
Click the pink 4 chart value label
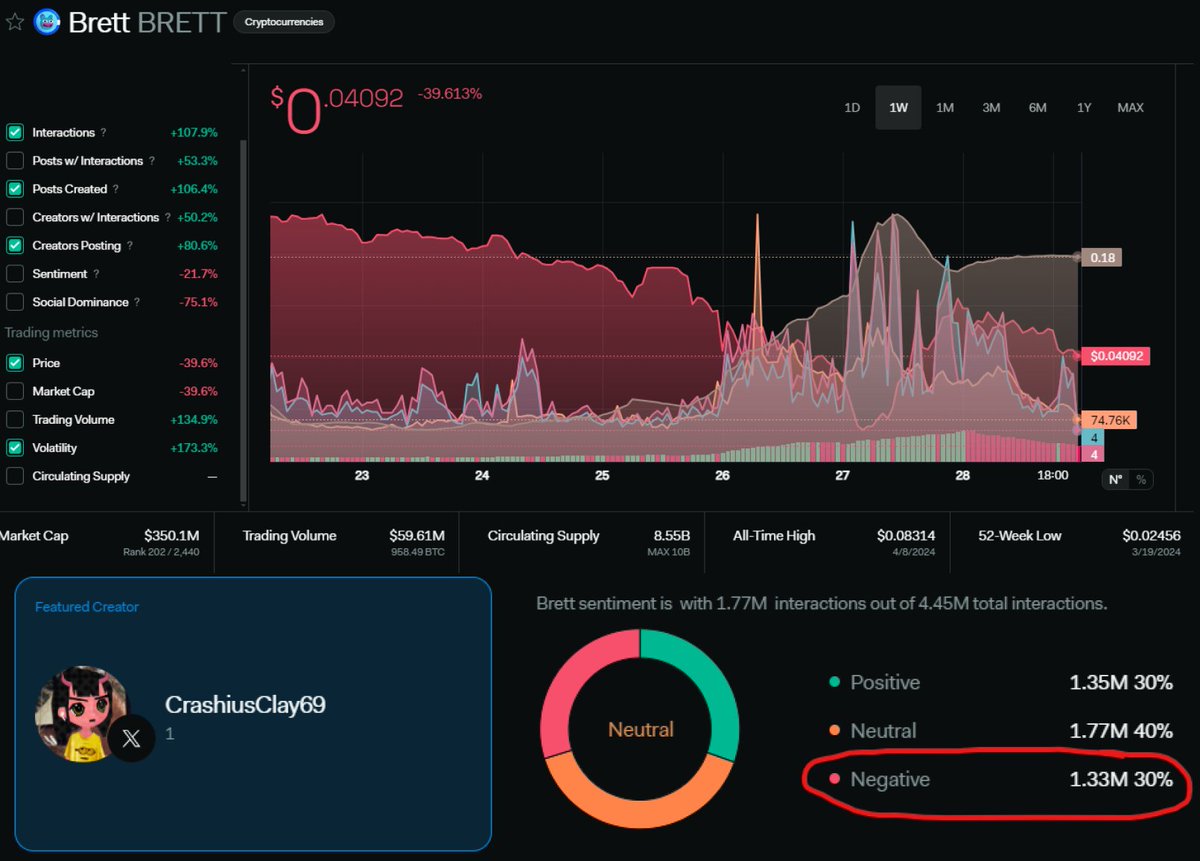1094,454
